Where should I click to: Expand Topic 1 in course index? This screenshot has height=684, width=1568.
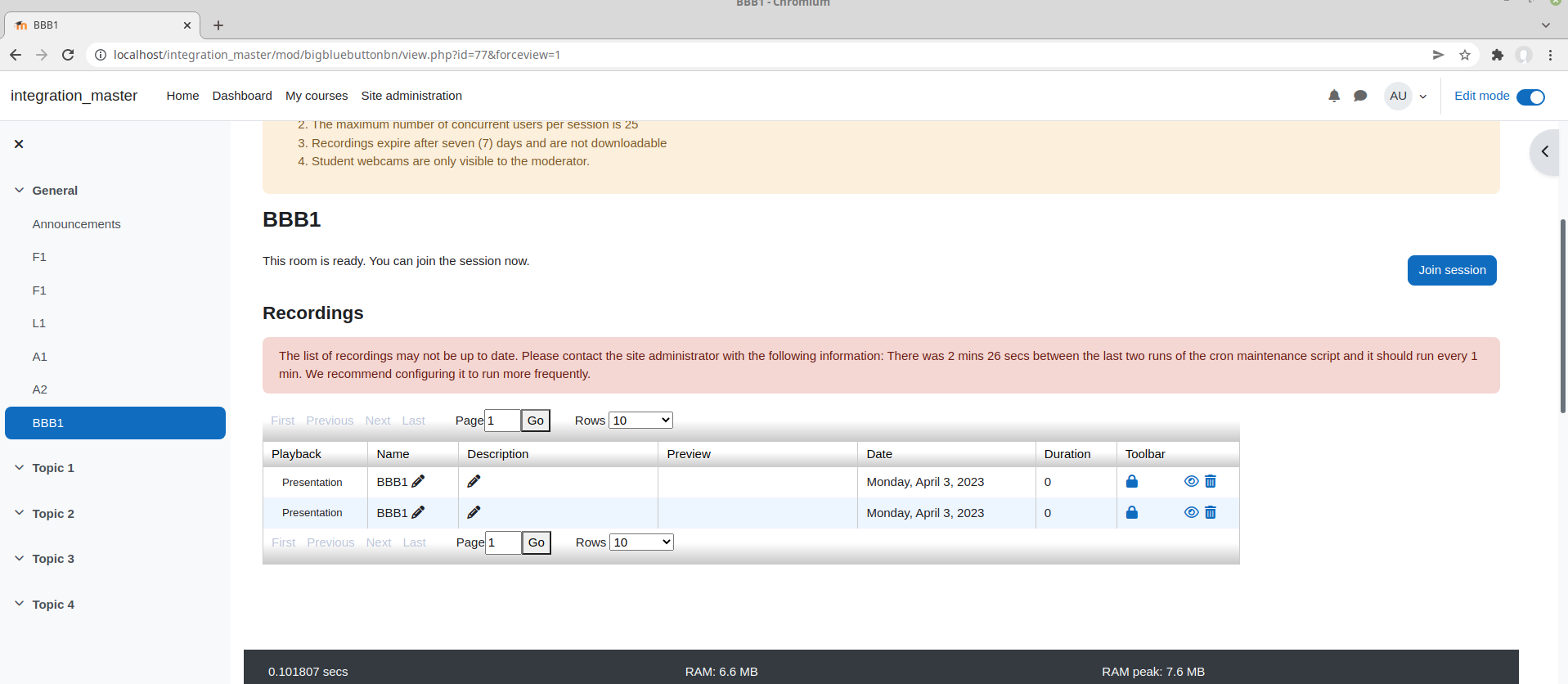[x=19, y=468]
